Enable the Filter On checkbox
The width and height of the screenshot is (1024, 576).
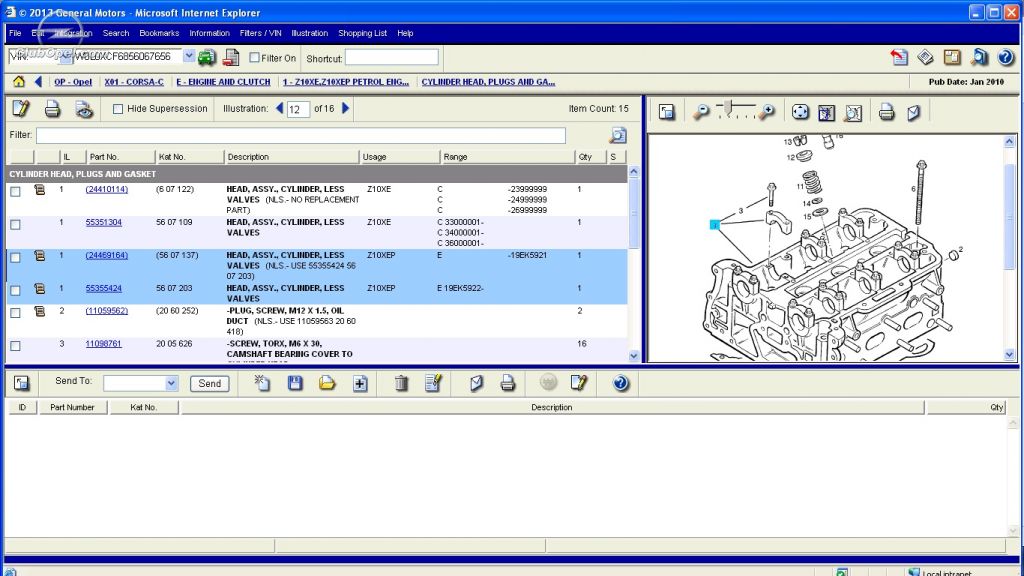pyautogui.click(x=255, y=57)
